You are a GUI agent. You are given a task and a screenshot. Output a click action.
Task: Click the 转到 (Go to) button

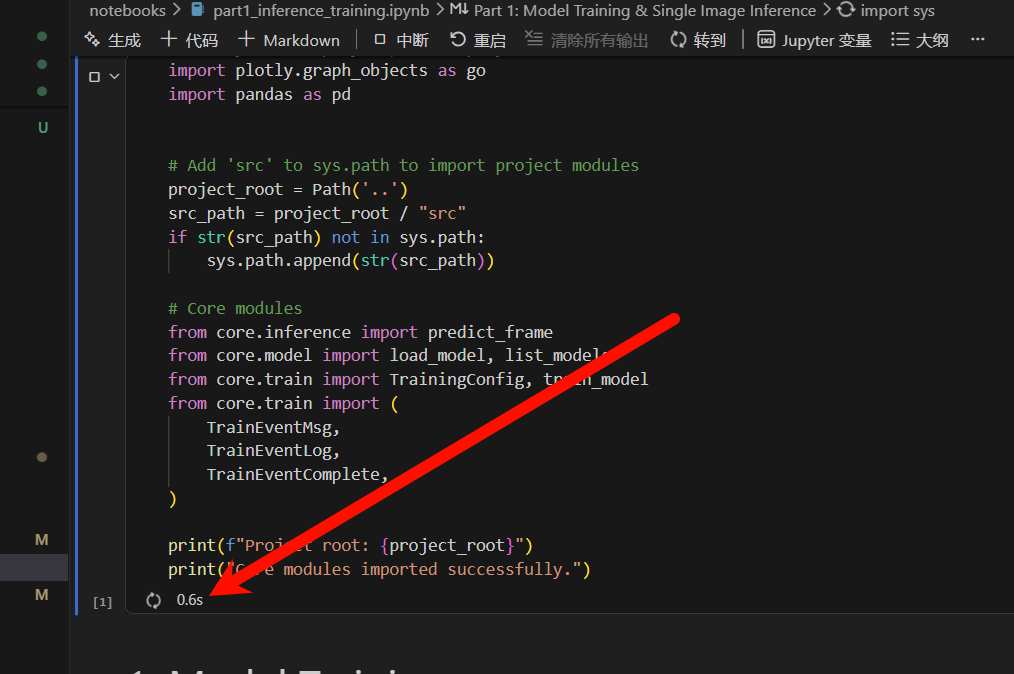click(x=698, y=40)
